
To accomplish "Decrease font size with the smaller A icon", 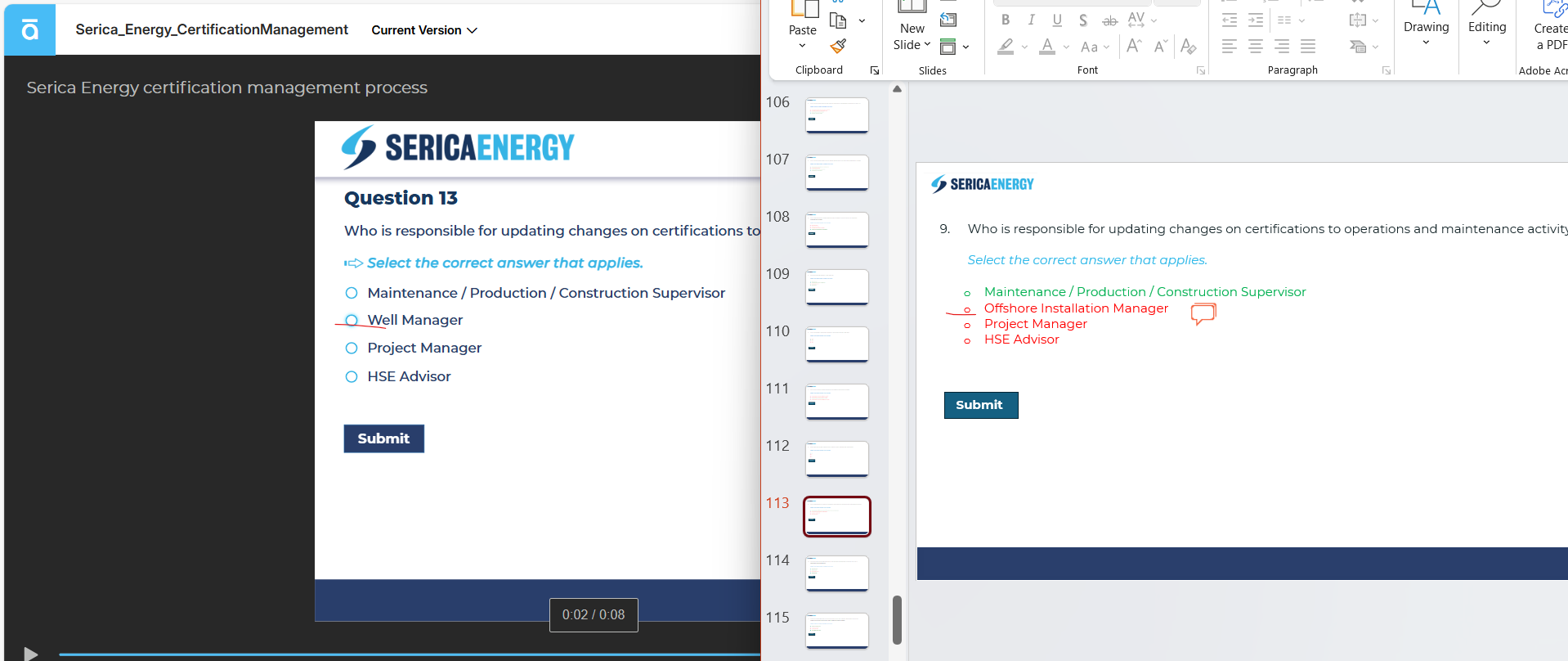I will (1161, 46).
